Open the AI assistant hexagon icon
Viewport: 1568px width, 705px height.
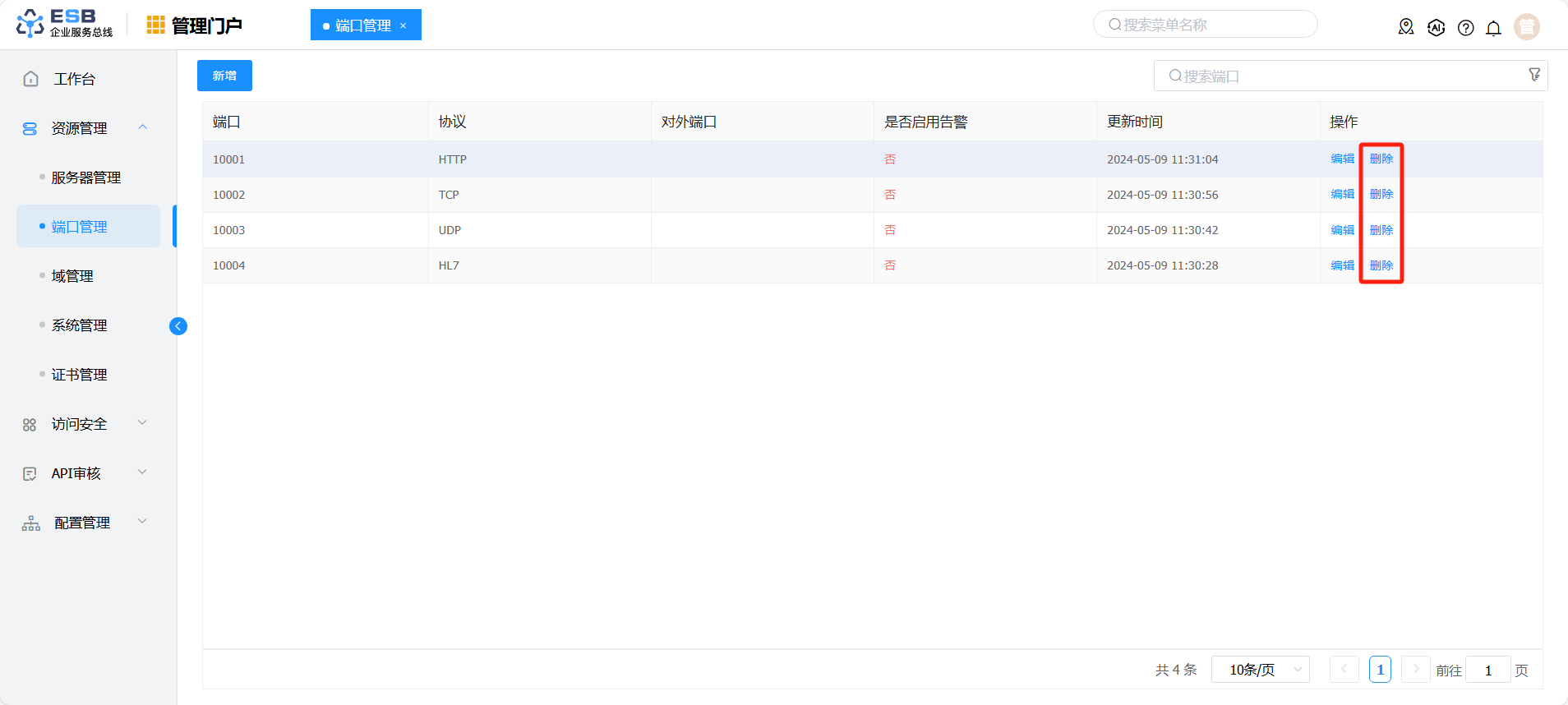[1436, 27]
